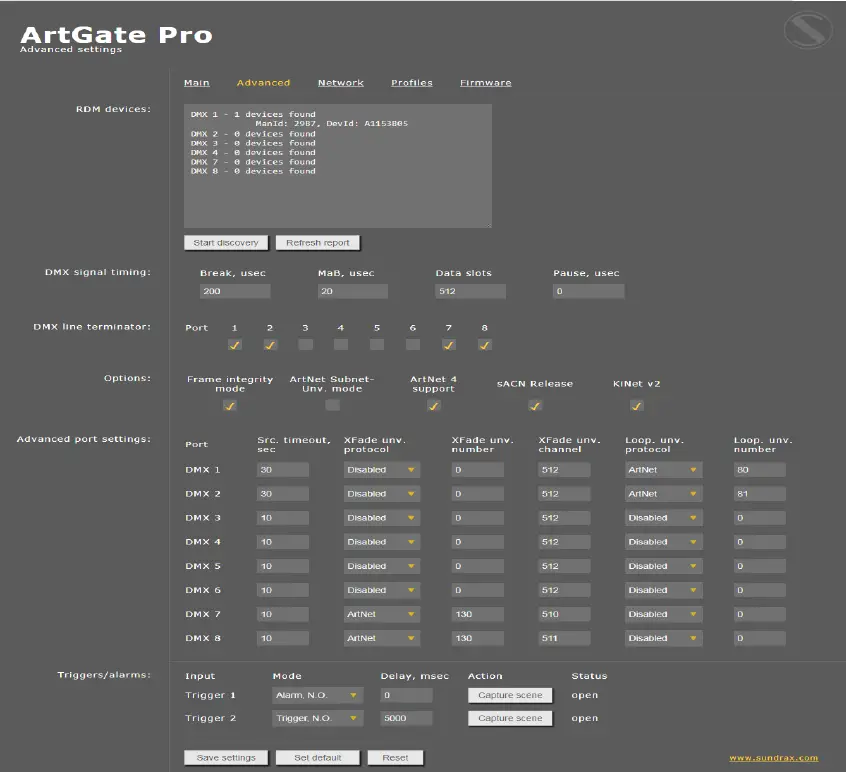Screen dimensions: 846x772
Task: Click DMX 5 Loop unv. number field
Action: 760,566
